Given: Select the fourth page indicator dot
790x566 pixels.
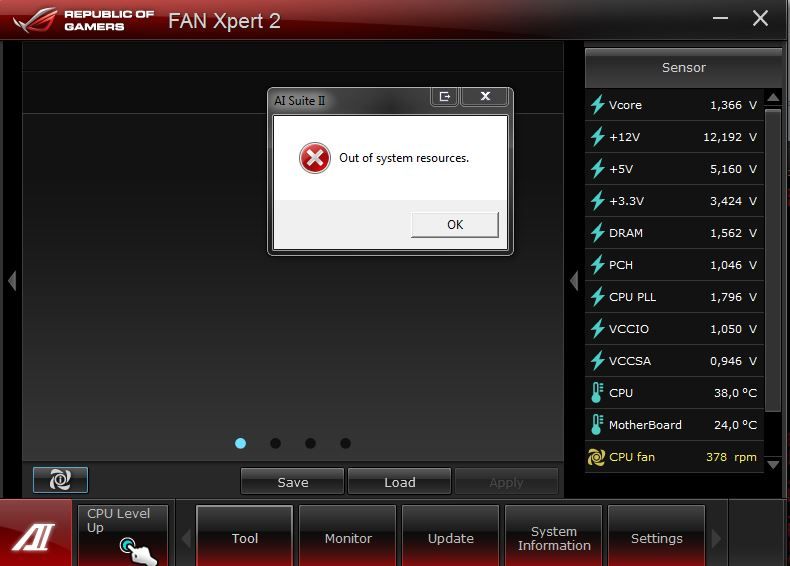Looking at the screenshot, I should tap(345, 443).
